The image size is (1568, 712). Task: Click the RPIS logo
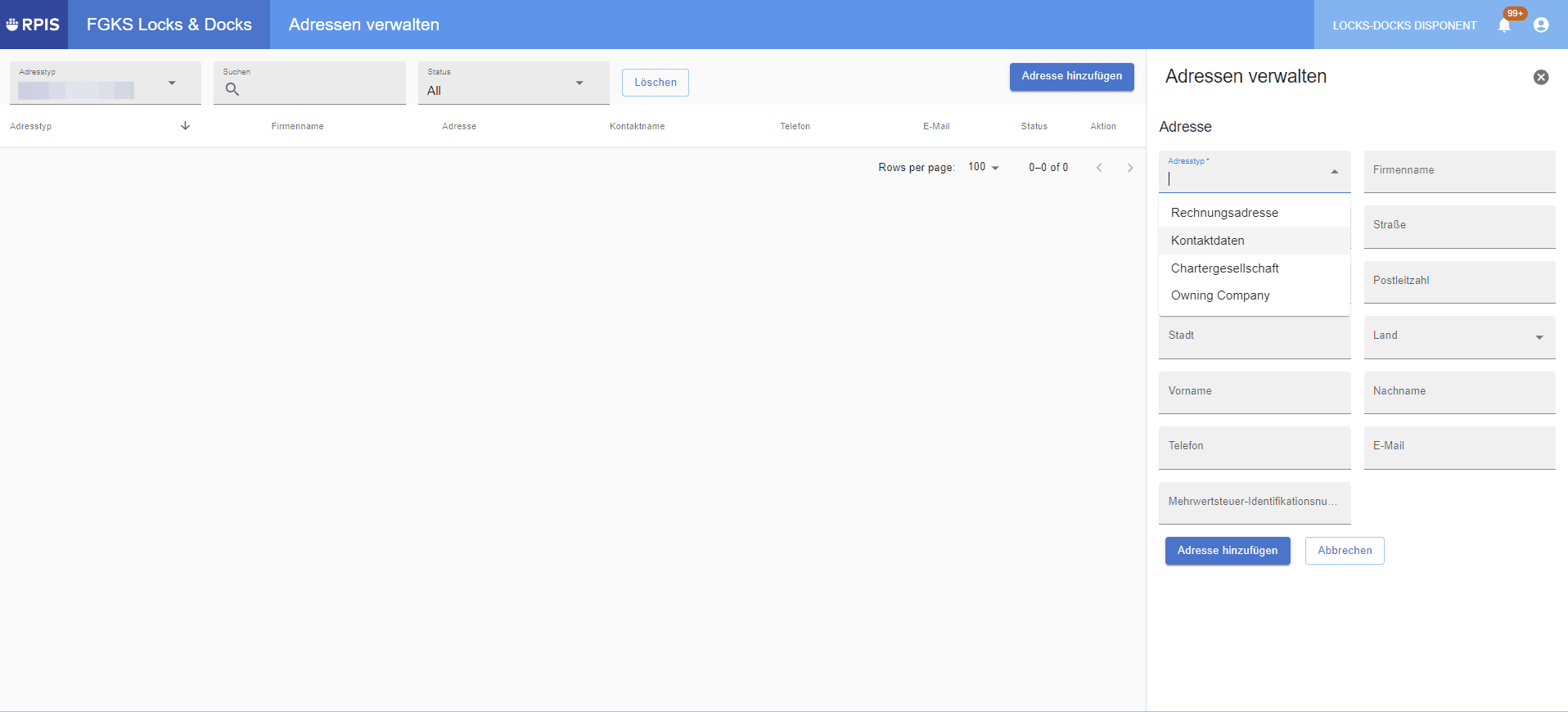33,25
